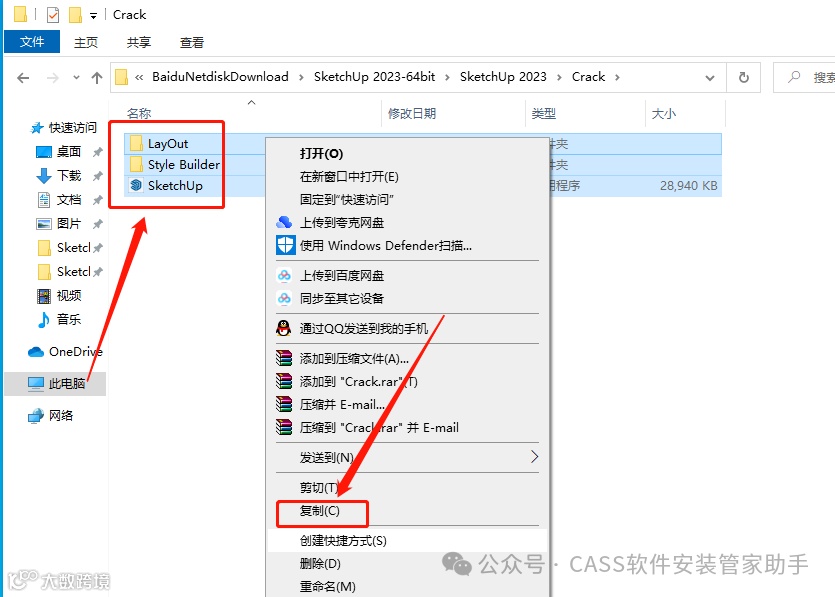Click the properties checkmark icon in title bar
This screenshot has height=597, width=835.
[53, 15]
